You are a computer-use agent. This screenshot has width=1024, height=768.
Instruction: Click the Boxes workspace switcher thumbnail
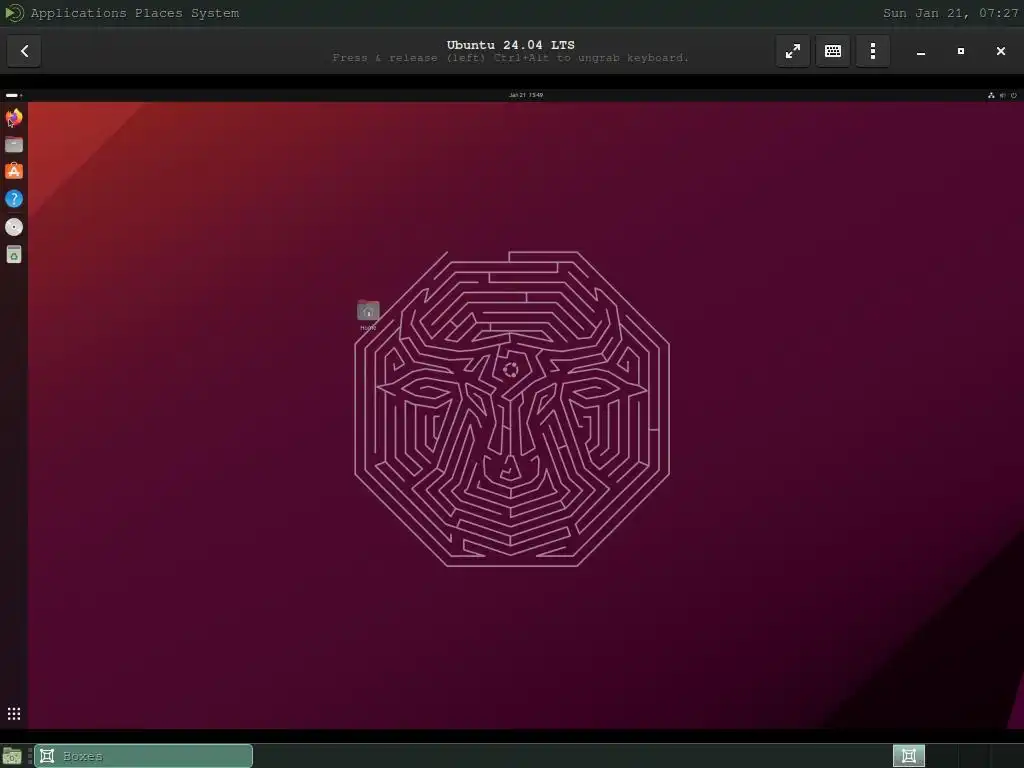point(909,756)
